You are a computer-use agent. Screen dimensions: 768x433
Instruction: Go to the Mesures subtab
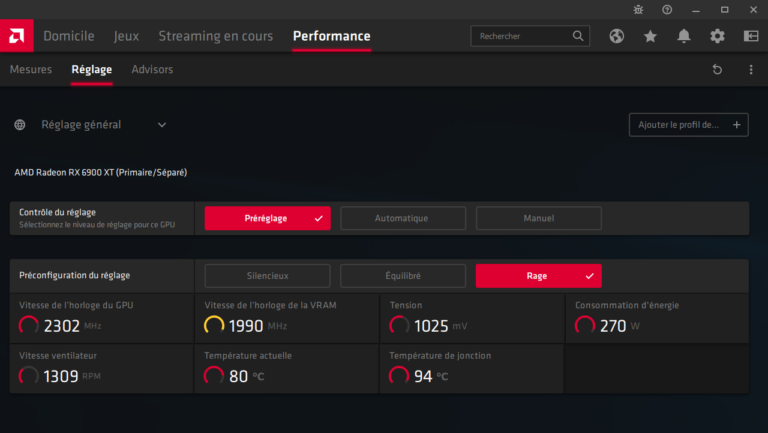point(30,70)
